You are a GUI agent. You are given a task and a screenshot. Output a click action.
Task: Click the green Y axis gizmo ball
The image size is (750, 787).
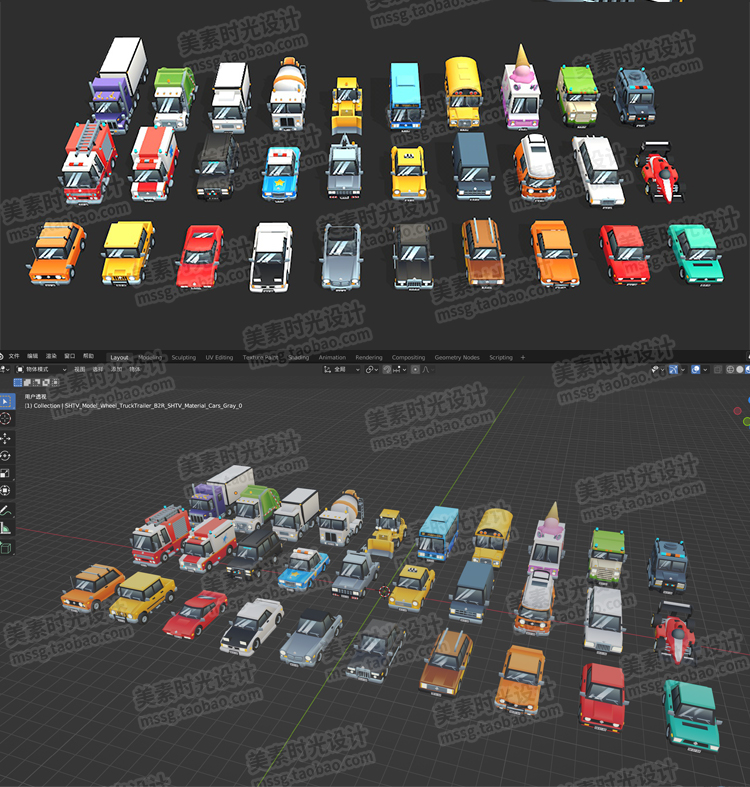(x=746, y=422)
